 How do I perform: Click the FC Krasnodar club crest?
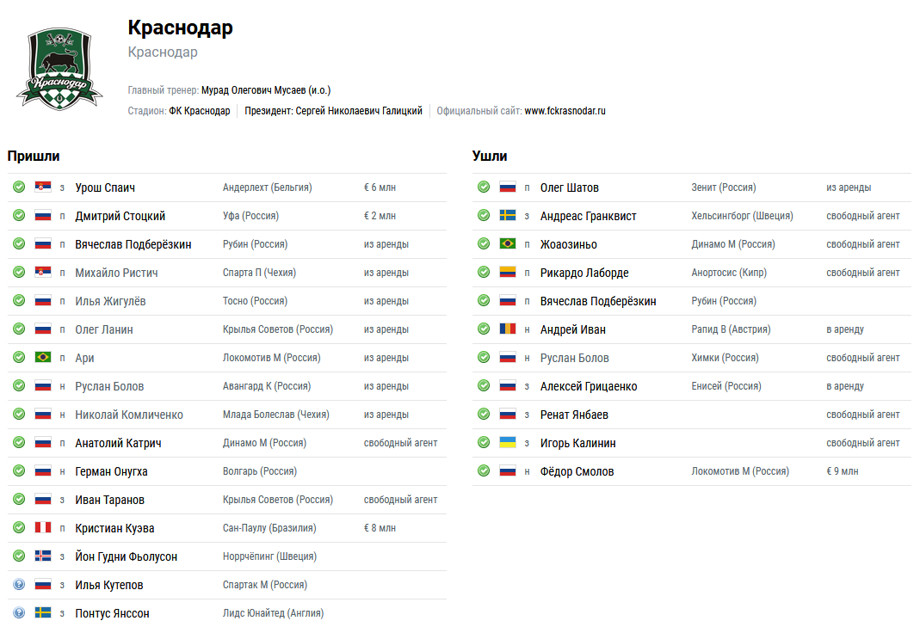59,69
